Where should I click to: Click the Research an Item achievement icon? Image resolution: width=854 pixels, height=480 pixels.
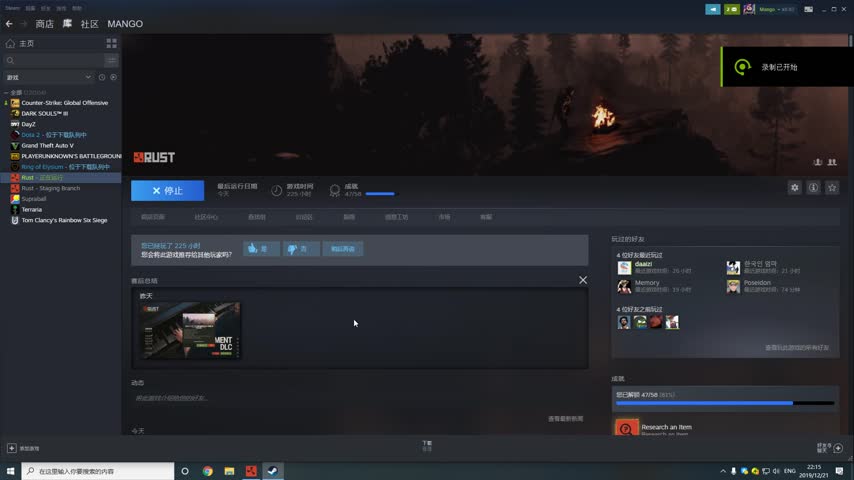(x=626, y=427)
